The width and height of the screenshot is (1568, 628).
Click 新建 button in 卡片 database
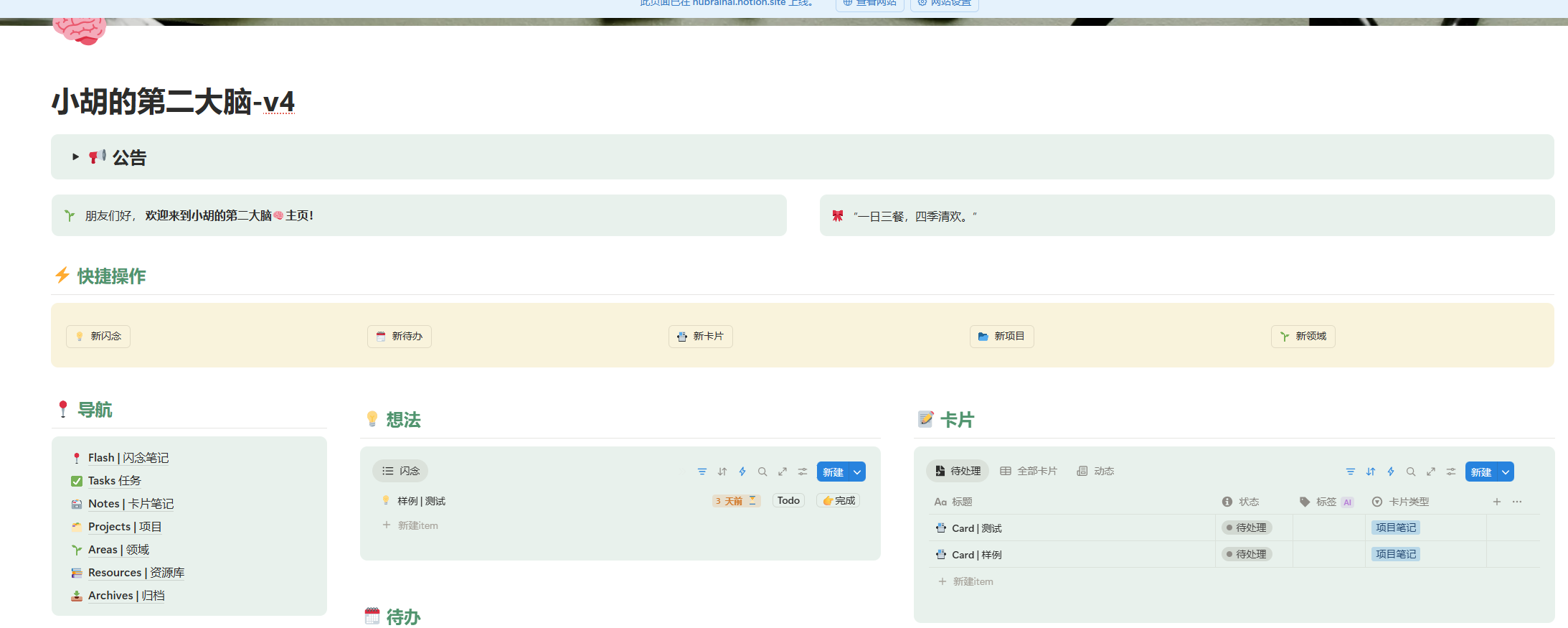point(1481,472)
